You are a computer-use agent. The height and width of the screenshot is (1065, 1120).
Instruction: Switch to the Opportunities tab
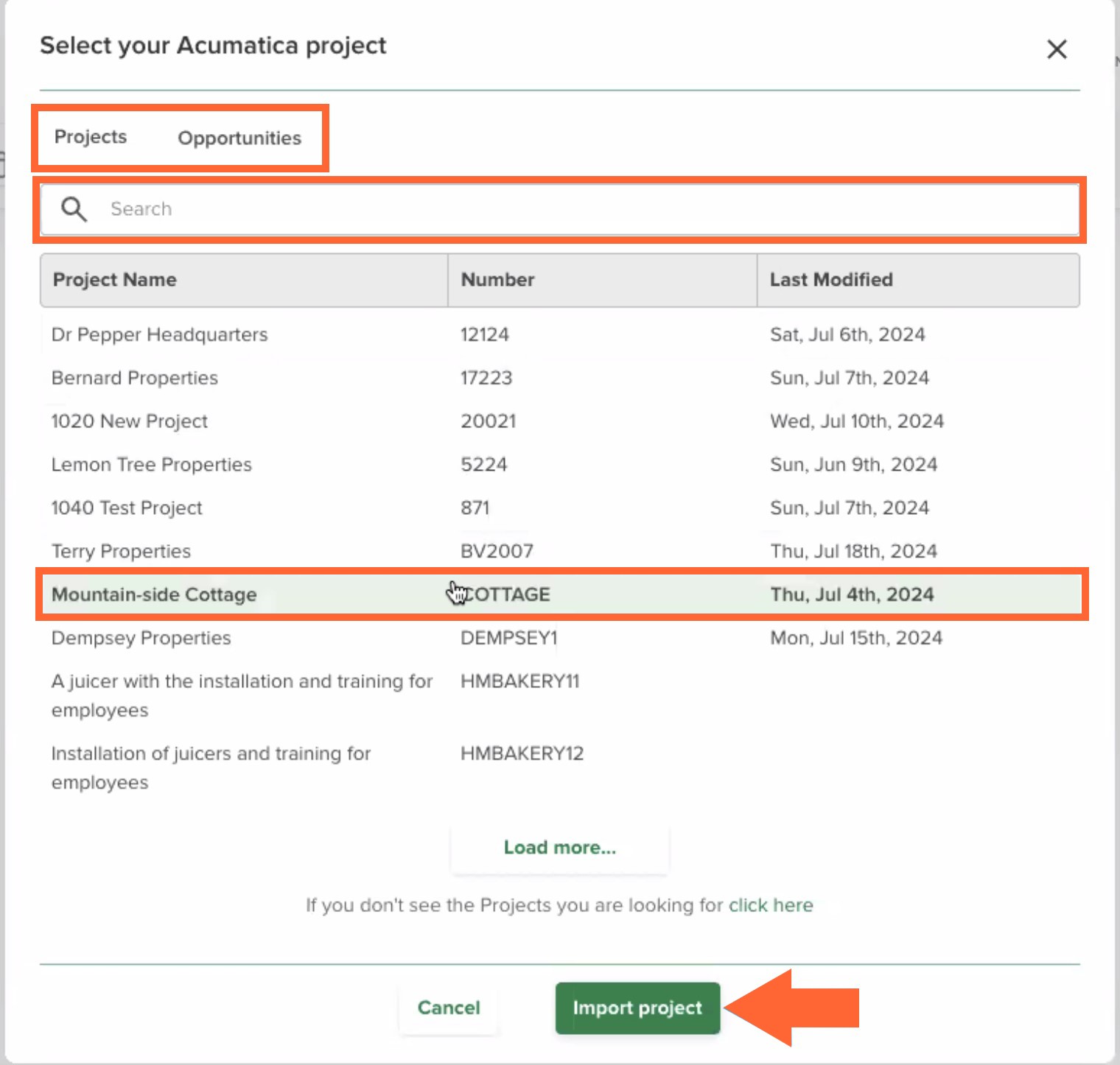point(239,138)
